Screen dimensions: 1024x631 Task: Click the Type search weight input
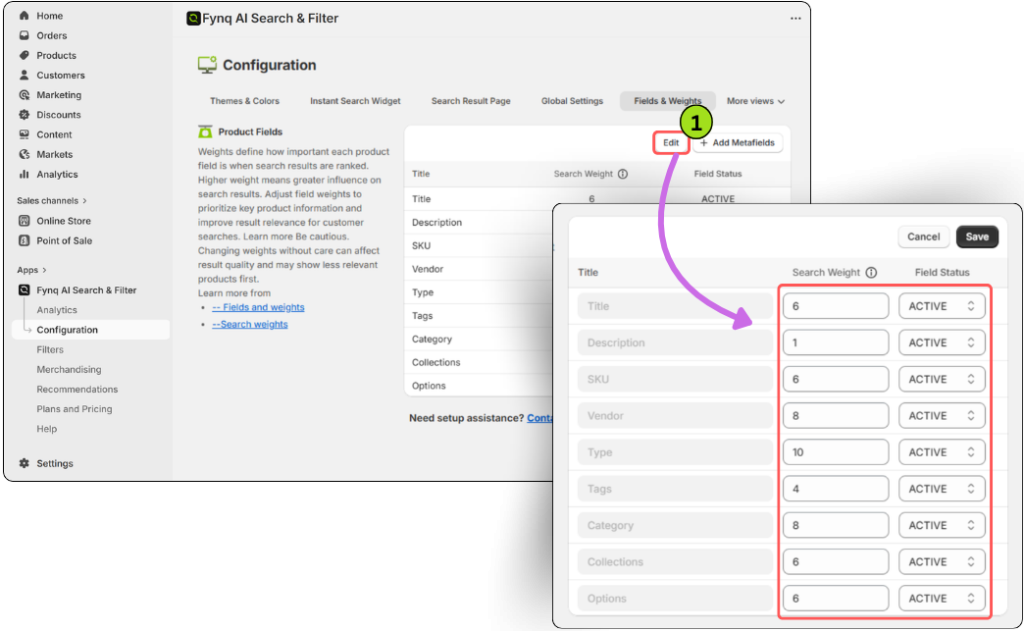pos(836,453)
